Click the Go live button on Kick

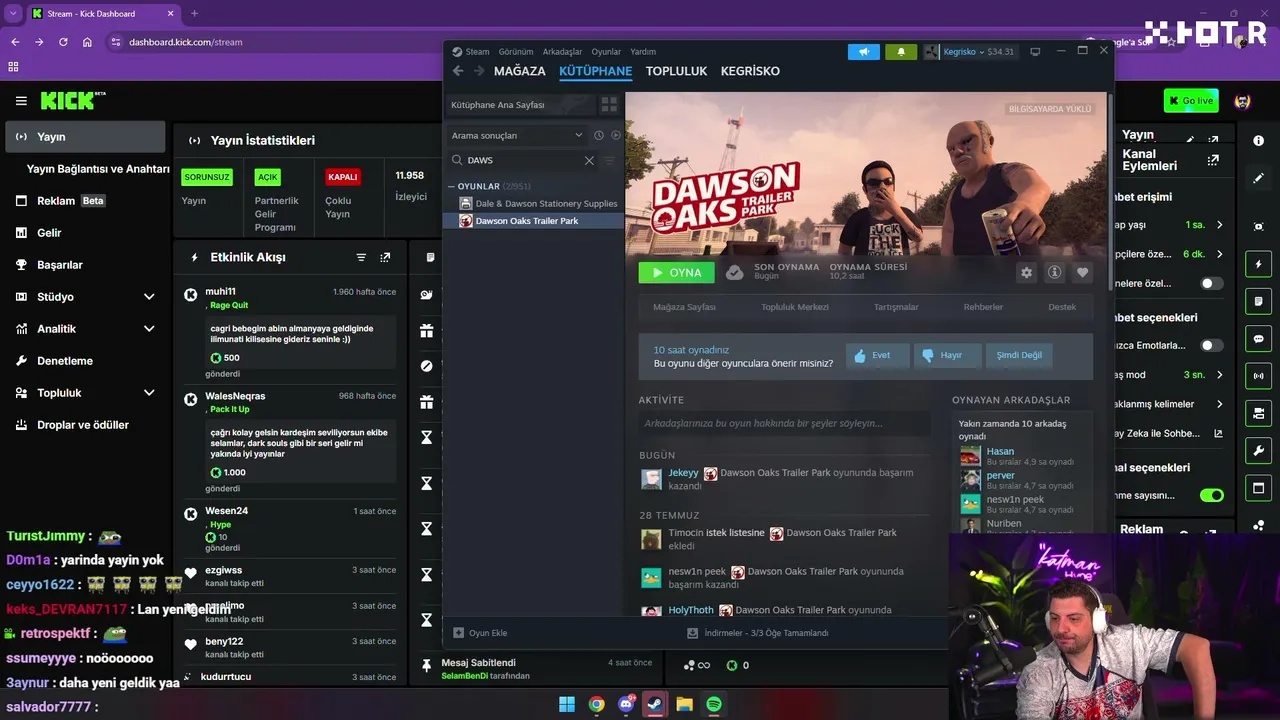coord(1191,101)
